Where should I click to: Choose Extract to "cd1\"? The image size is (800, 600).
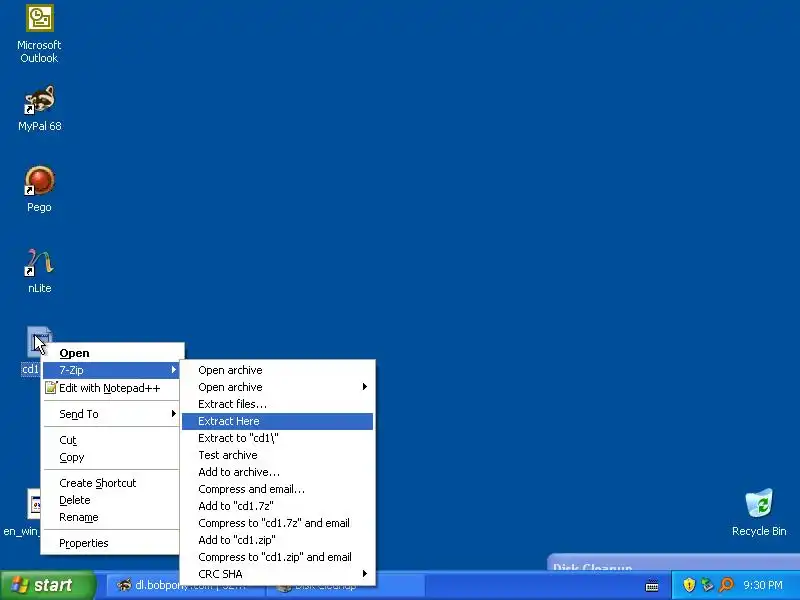tap(278, 438)
